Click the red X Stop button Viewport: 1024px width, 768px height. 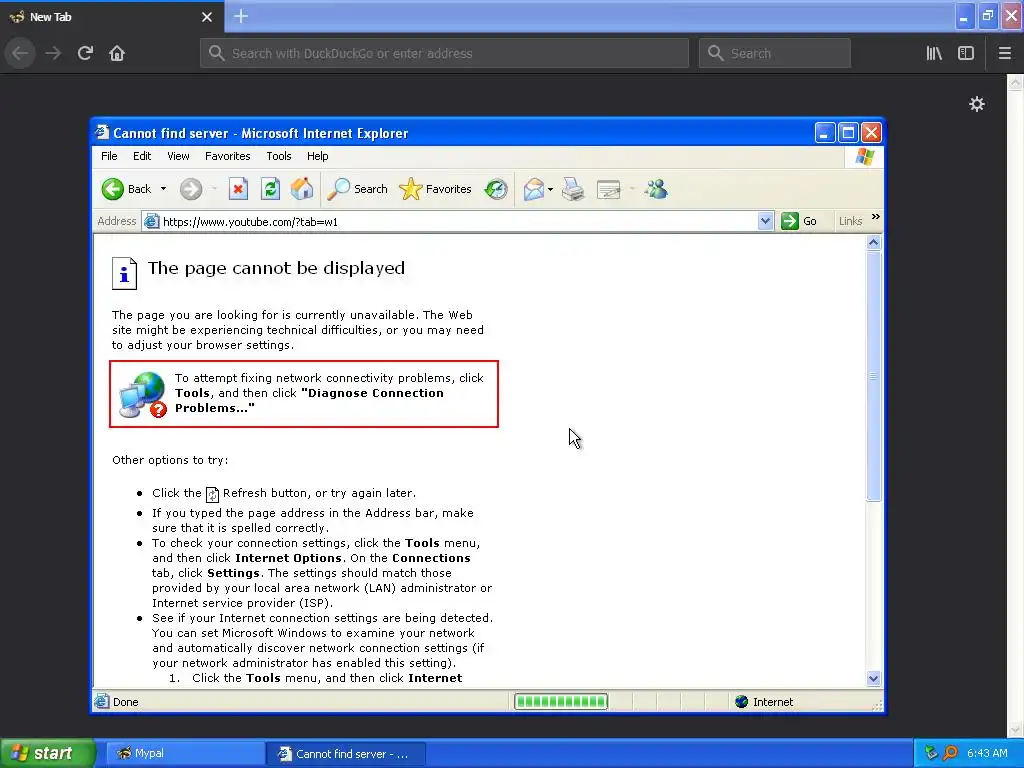click(x=238, y=189)
